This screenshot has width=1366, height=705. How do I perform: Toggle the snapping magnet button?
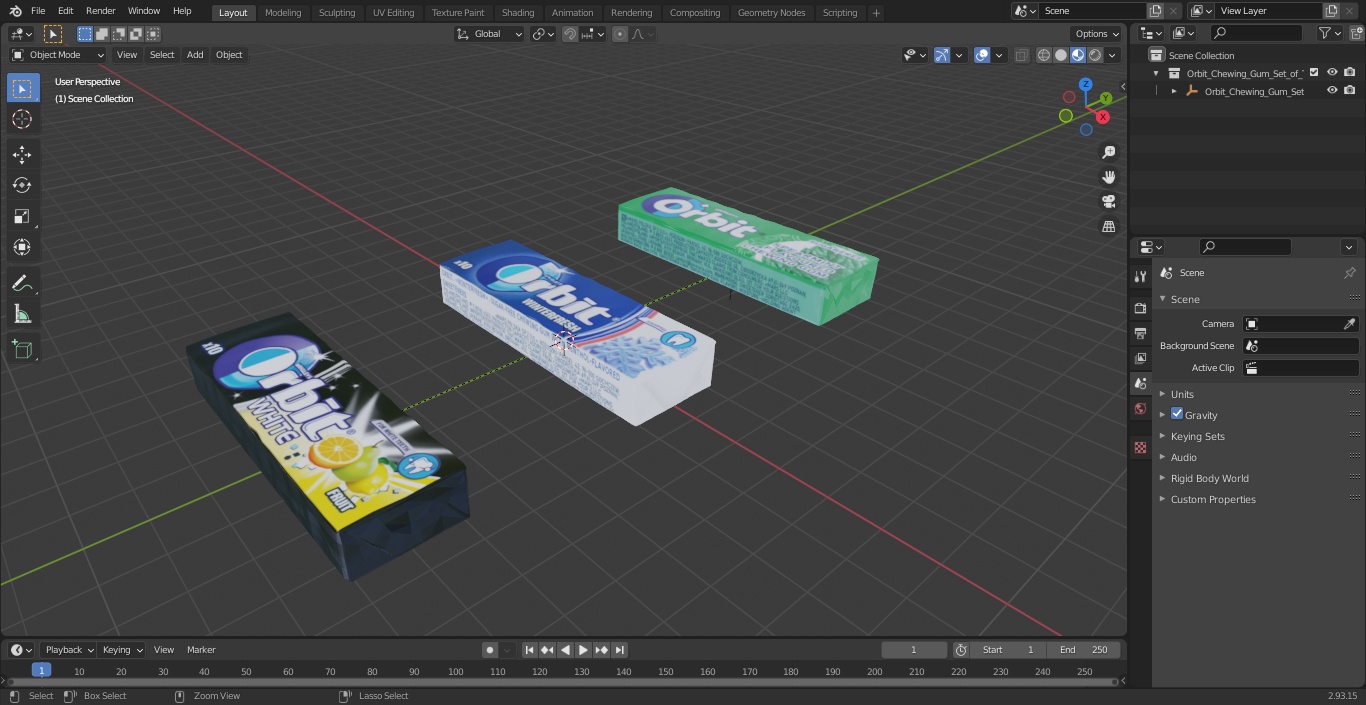click(570, 34)
